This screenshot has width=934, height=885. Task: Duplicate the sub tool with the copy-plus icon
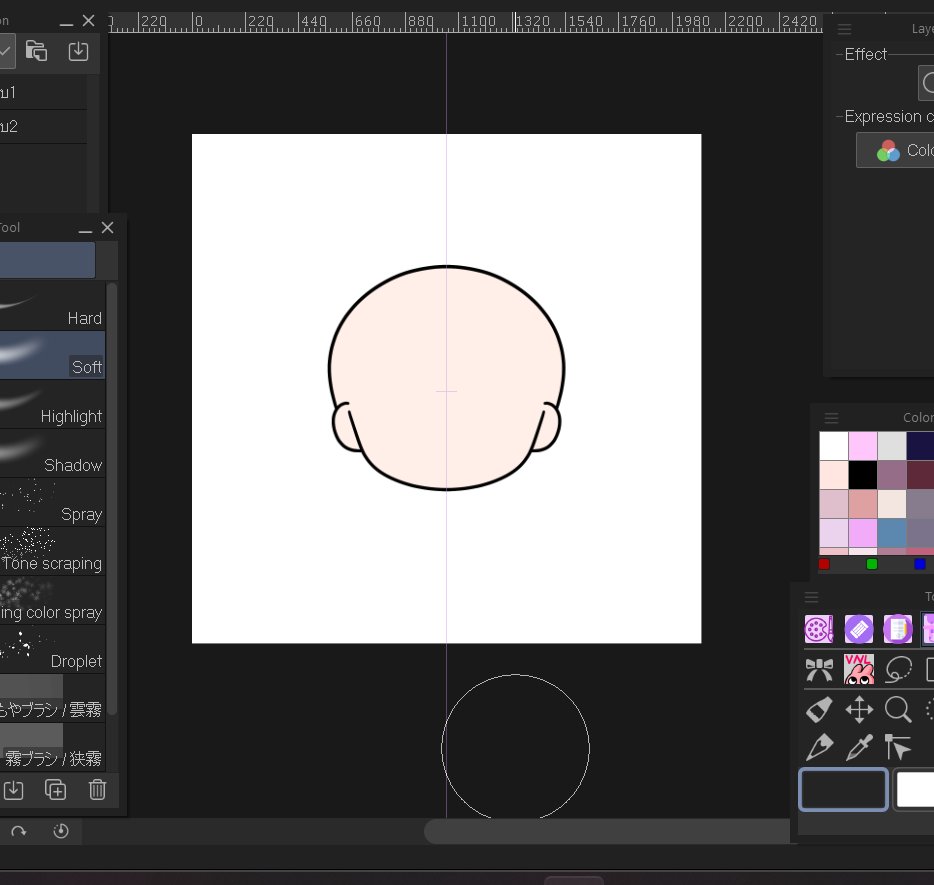pyautogui.click(x=55, y=790)
